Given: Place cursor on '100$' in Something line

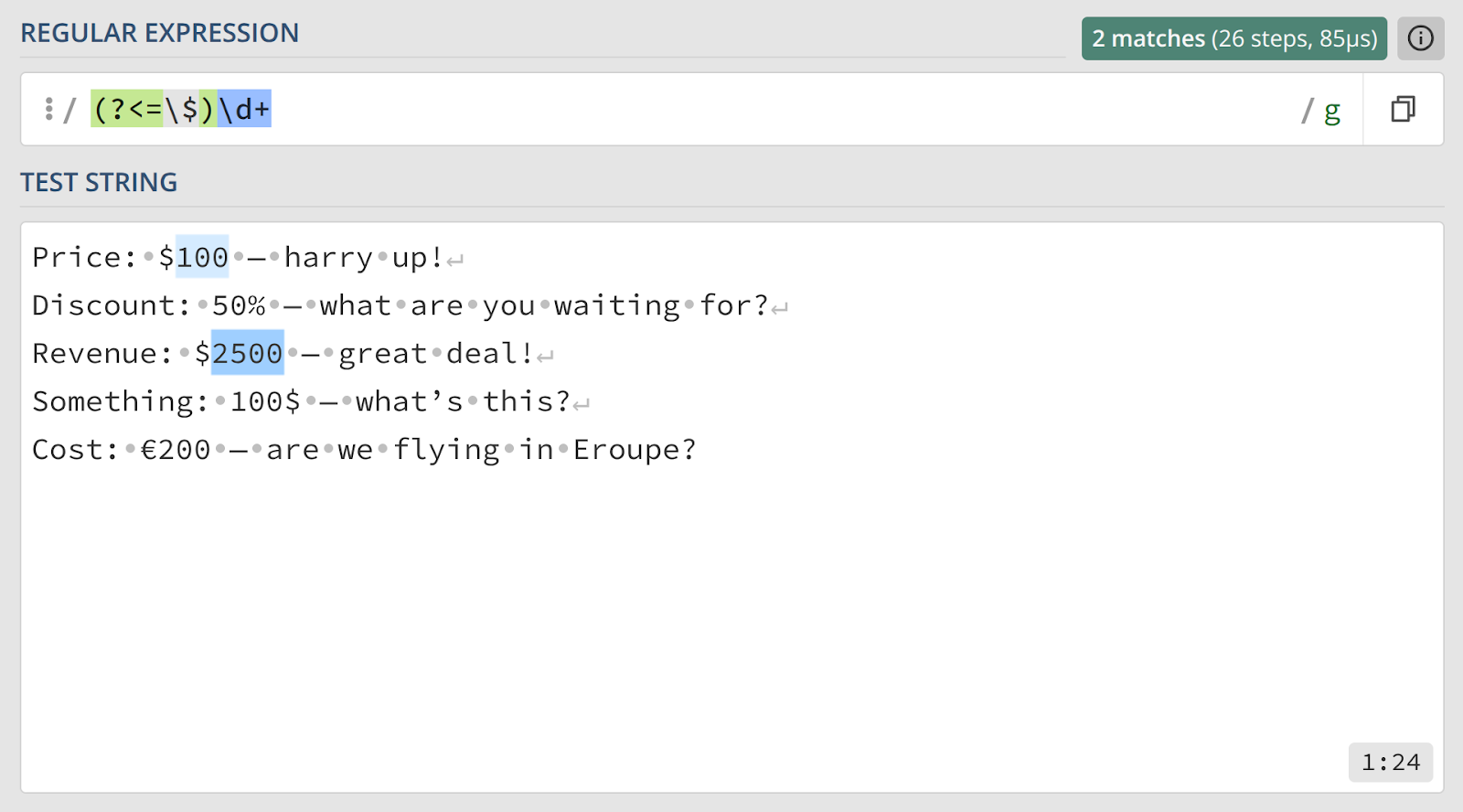Looking at the screenshot, I should pos(265,401).
